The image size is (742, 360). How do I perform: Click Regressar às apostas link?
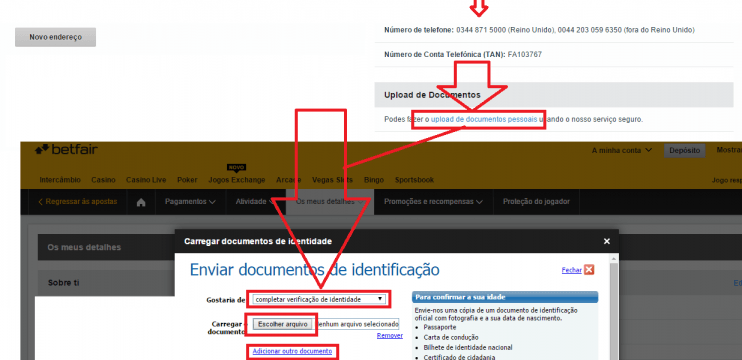tap(78, 202)
